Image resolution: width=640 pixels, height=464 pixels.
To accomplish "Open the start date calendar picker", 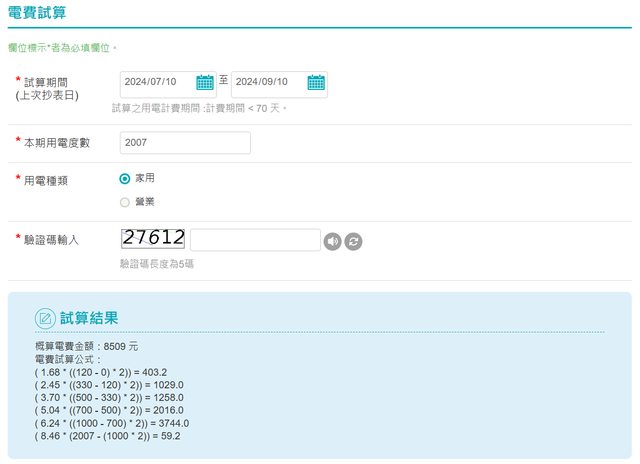I will pos(205,83).
